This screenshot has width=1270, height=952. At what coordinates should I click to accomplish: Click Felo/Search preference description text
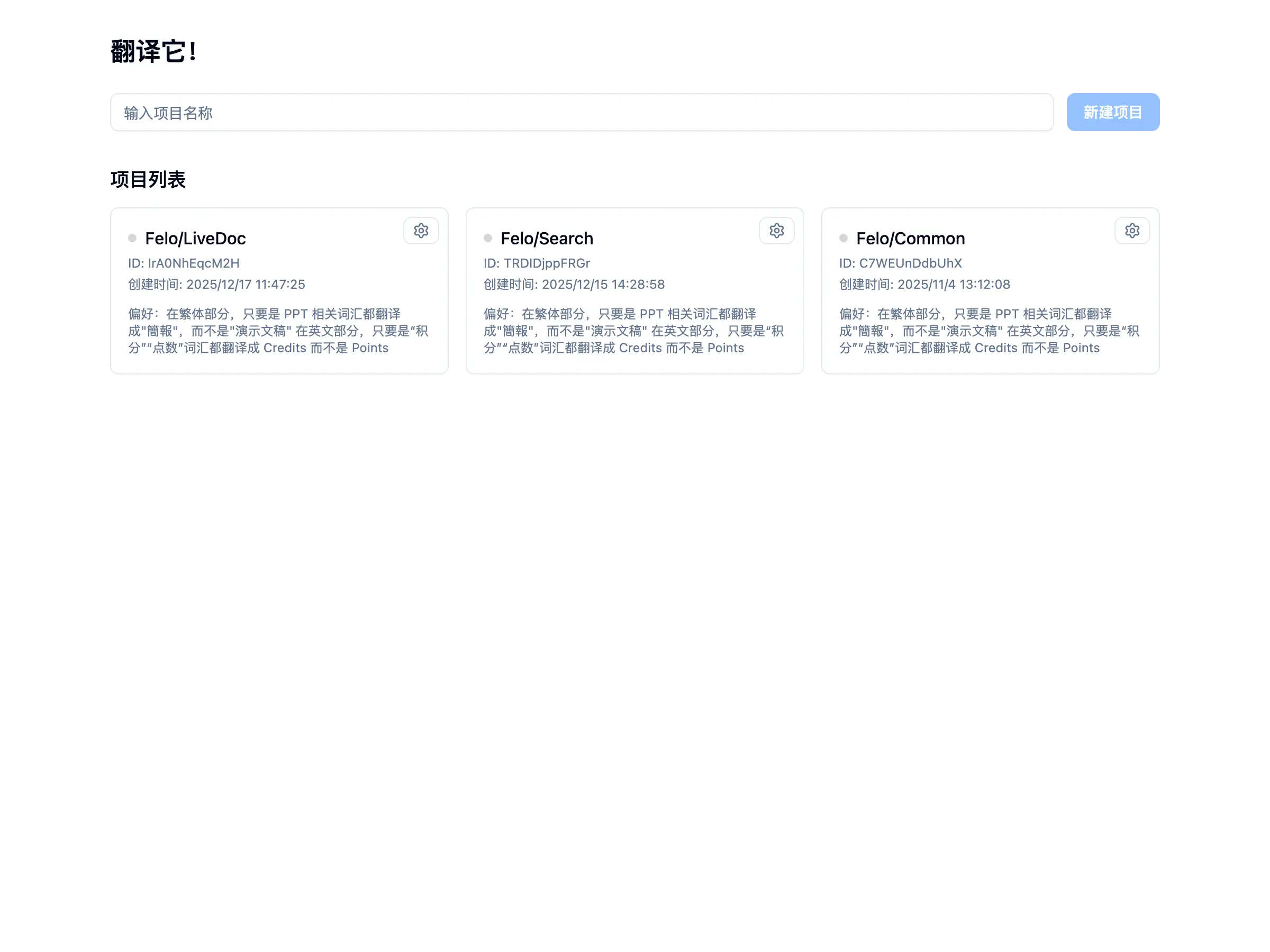pos(633,331)
